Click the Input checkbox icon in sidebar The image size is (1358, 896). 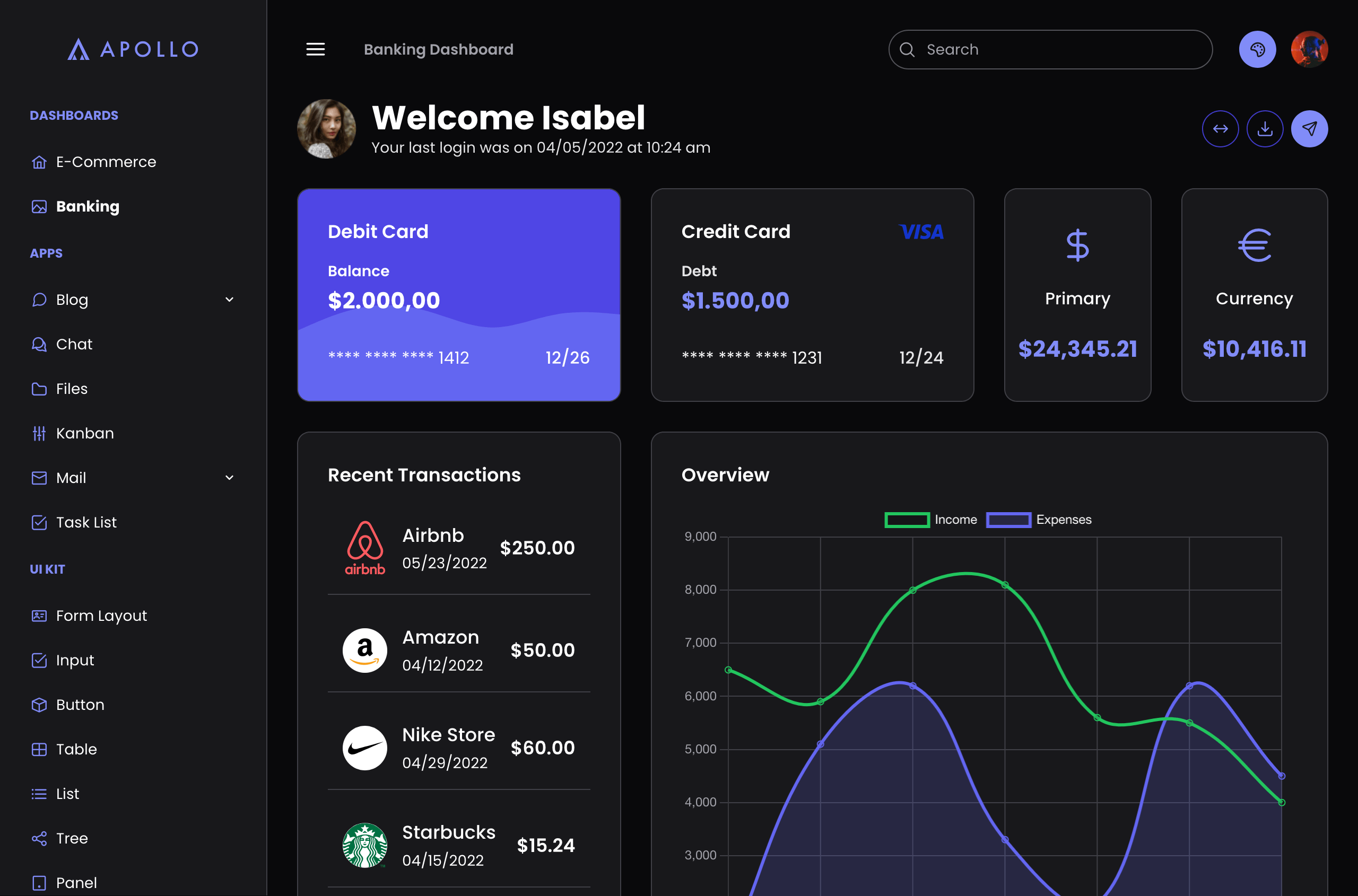(x=39, y=660)
